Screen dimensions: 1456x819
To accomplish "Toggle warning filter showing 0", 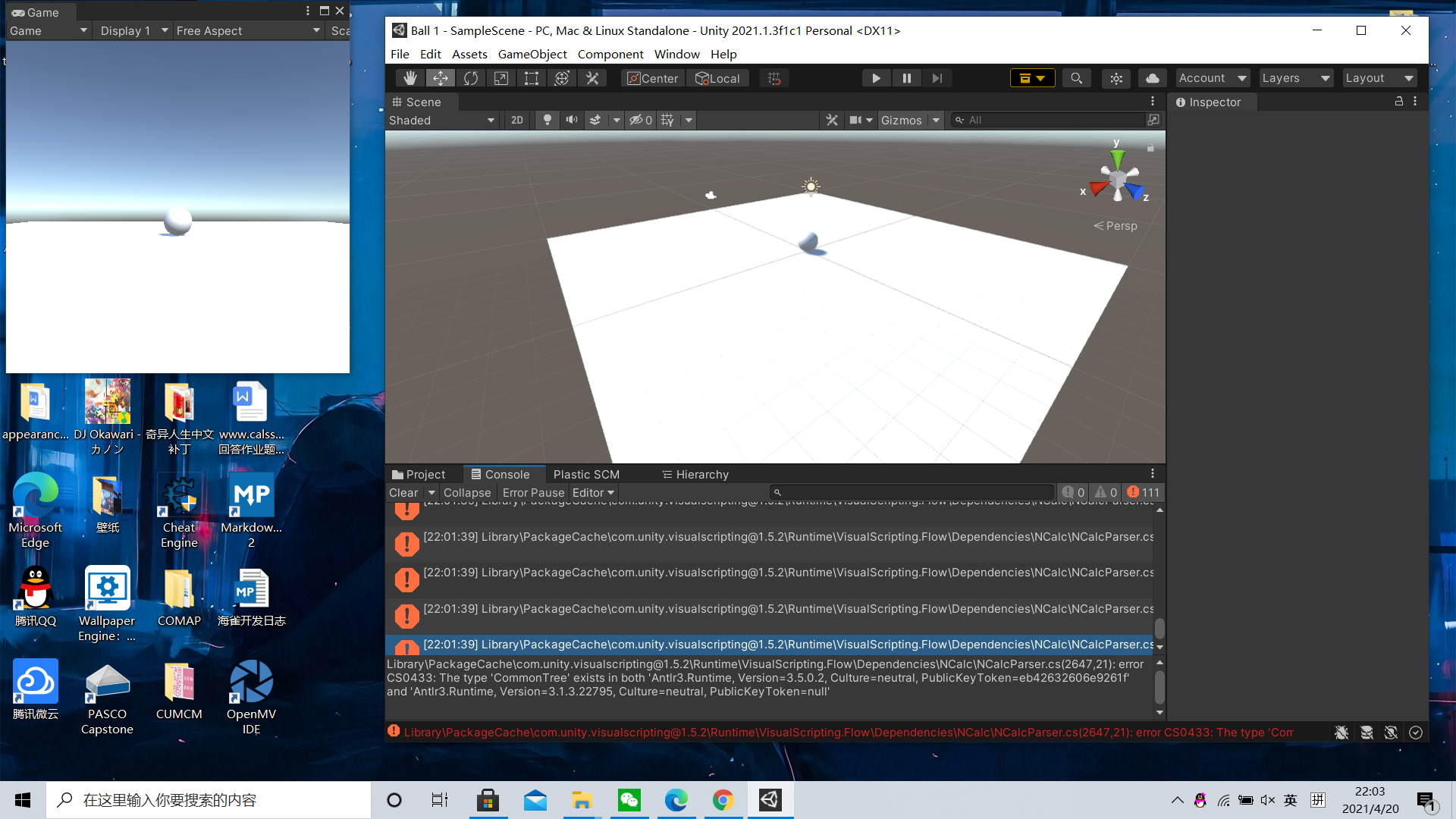I will (1106, 492).
